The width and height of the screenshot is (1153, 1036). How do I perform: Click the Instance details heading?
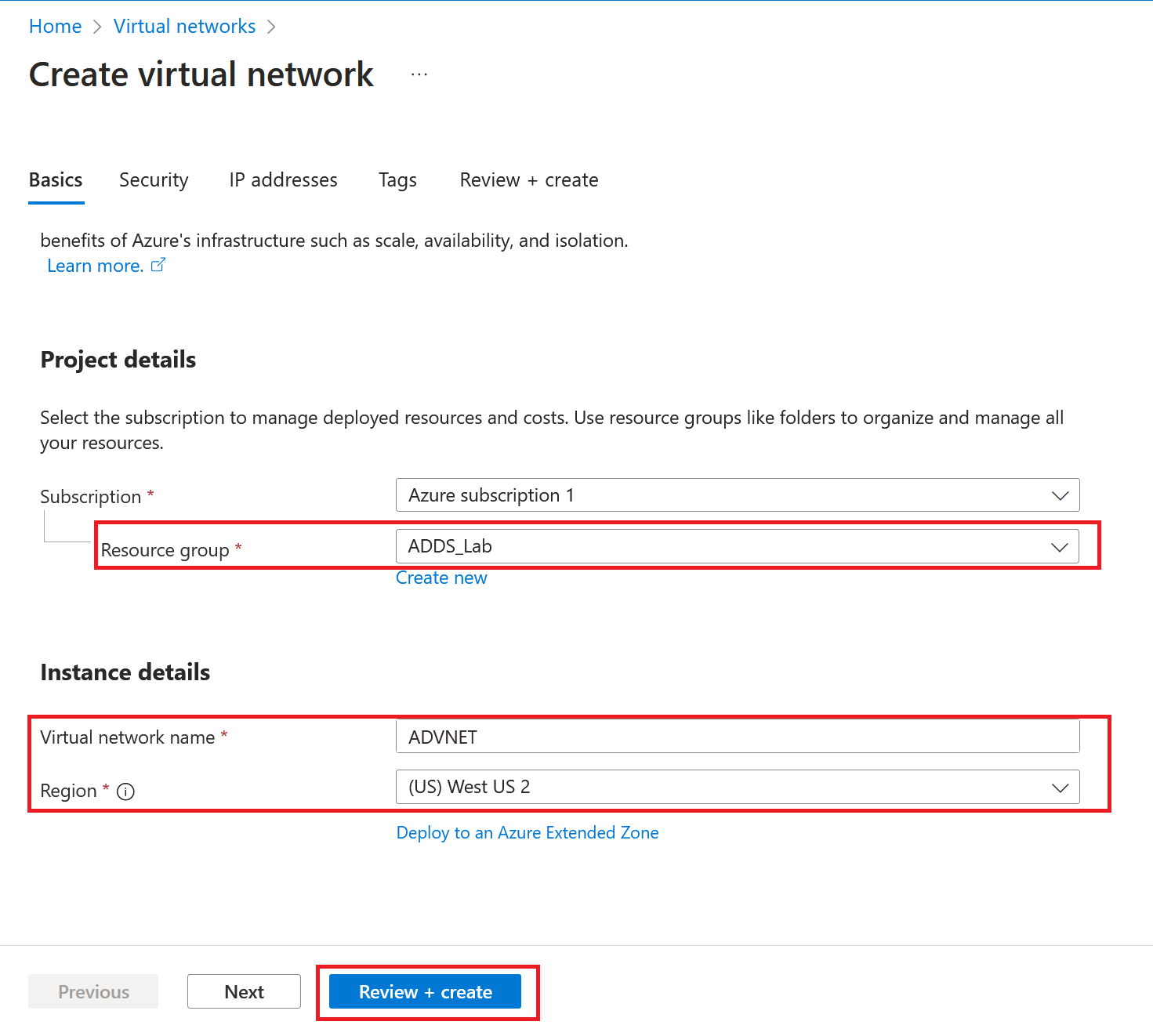(x=125, y=672)
